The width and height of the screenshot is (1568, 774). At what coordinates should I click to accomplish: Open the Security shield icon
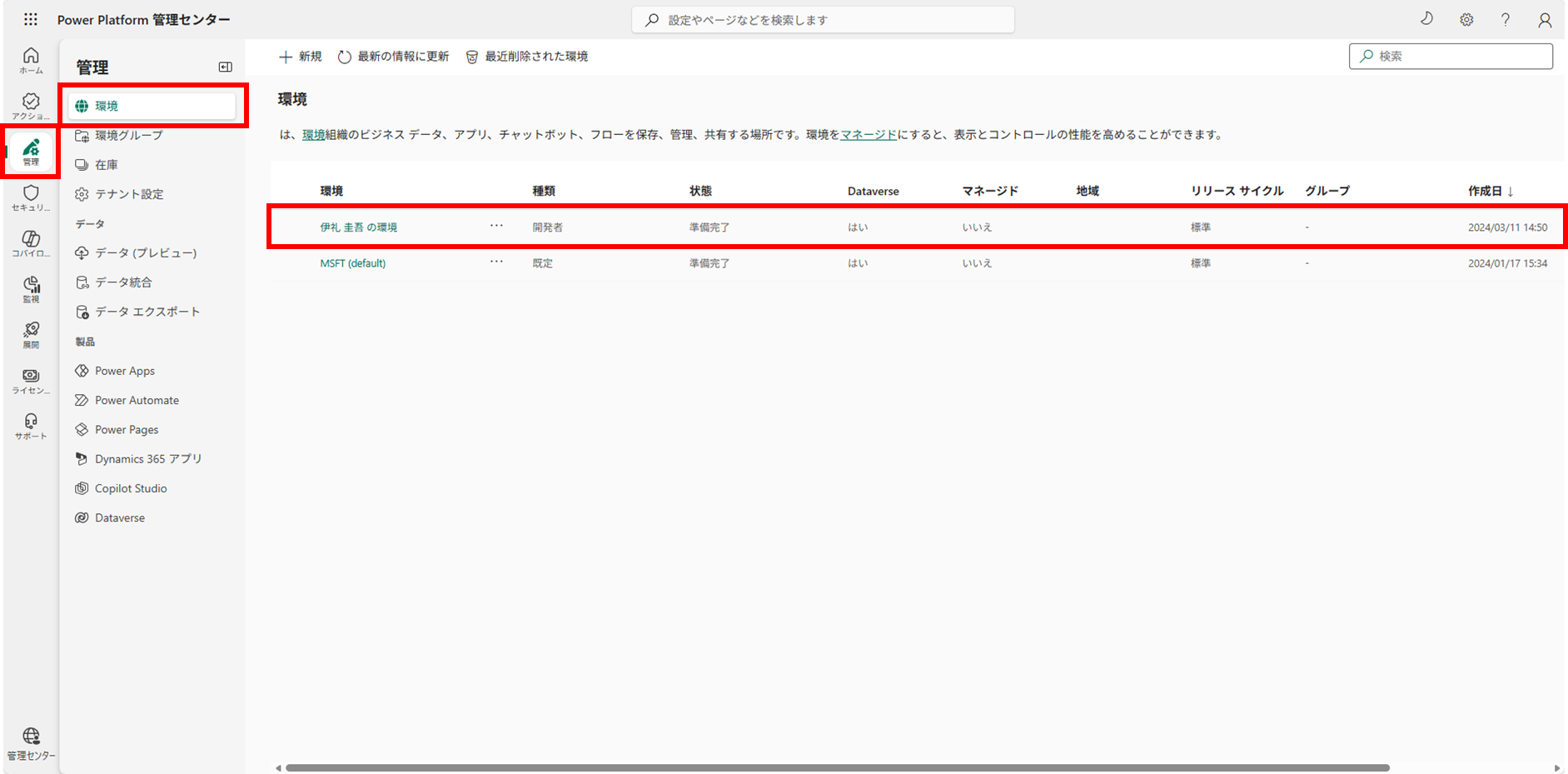[31, 198]
